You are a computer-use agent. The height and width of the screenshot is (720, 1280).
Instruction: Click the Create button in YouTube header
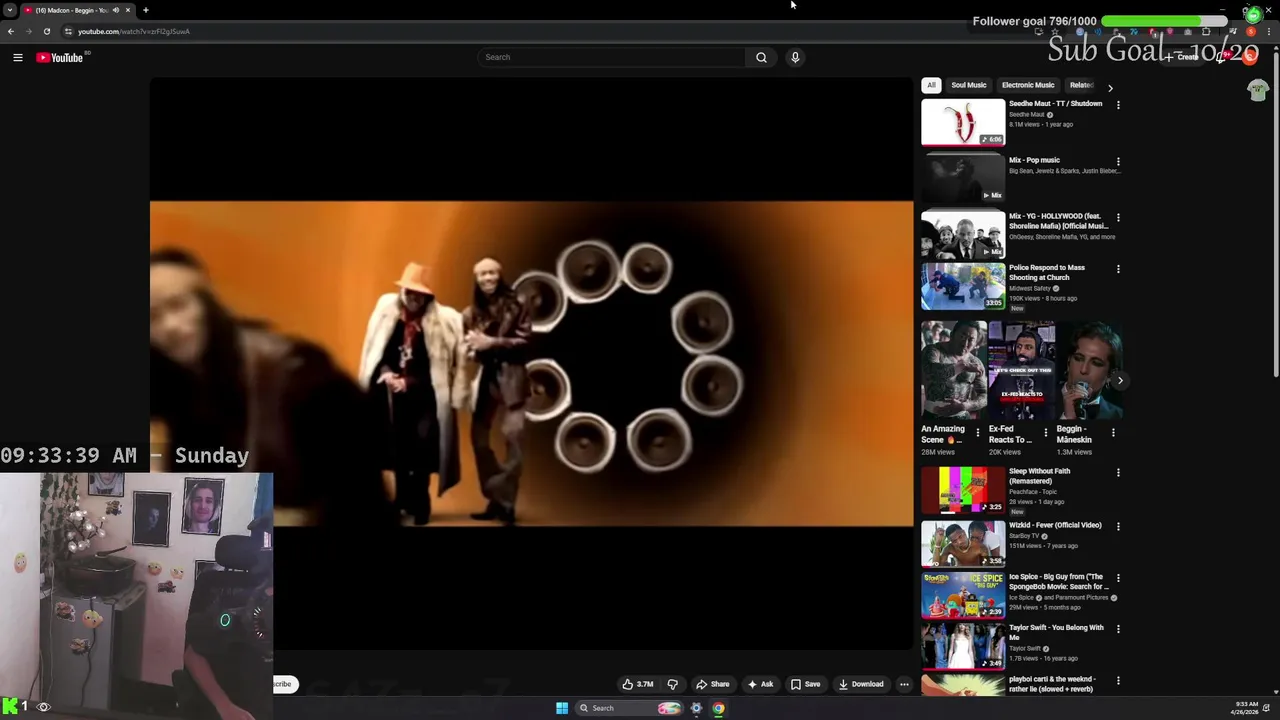[x=1183, y=57]
